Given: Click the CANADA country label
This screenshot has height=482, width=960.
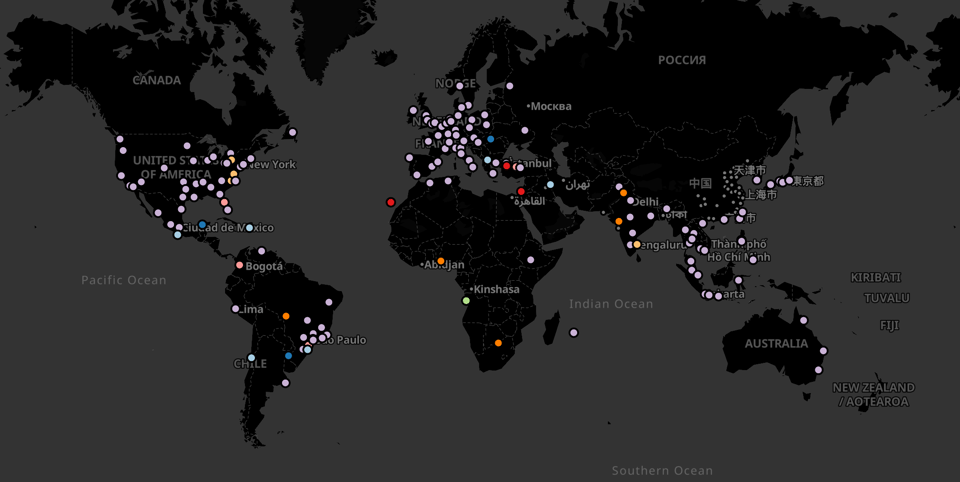Looking at the screenshot, I should (x=157, y=80).
